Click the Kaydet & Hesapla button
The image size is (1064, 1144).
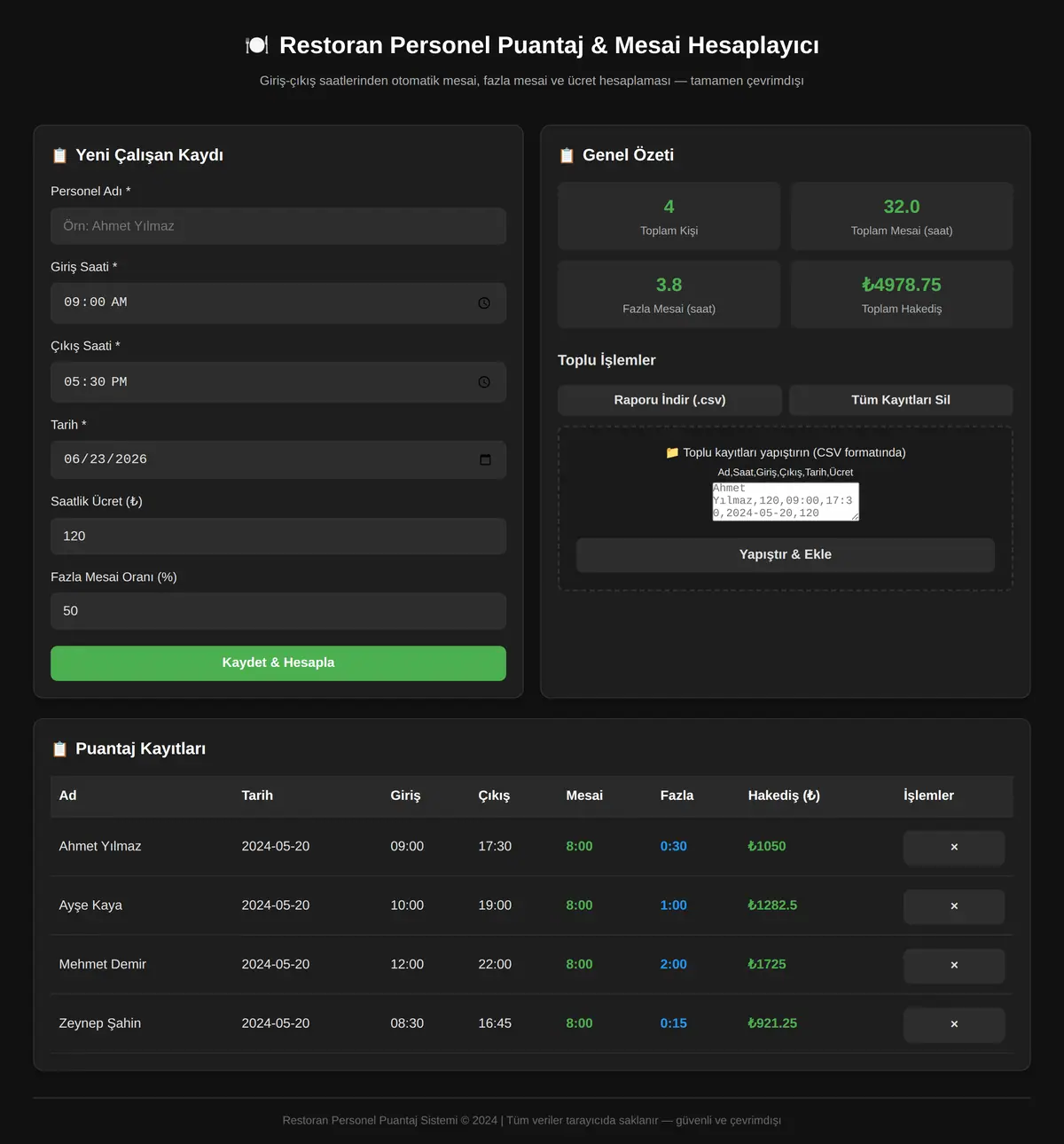click(278, 663)
